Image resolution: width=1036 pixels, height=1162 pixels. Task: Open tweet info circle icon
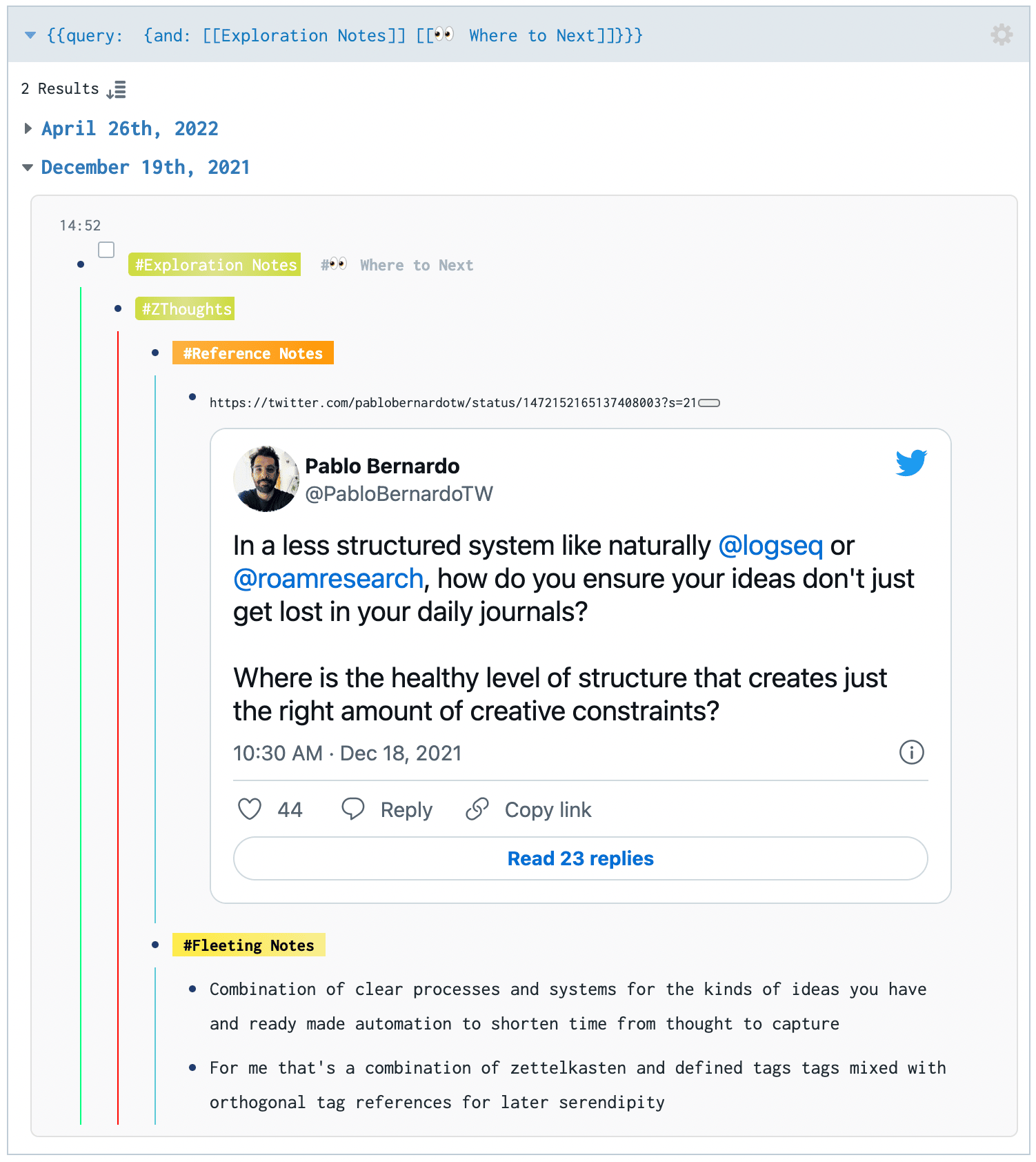click(x=912, y=752)
